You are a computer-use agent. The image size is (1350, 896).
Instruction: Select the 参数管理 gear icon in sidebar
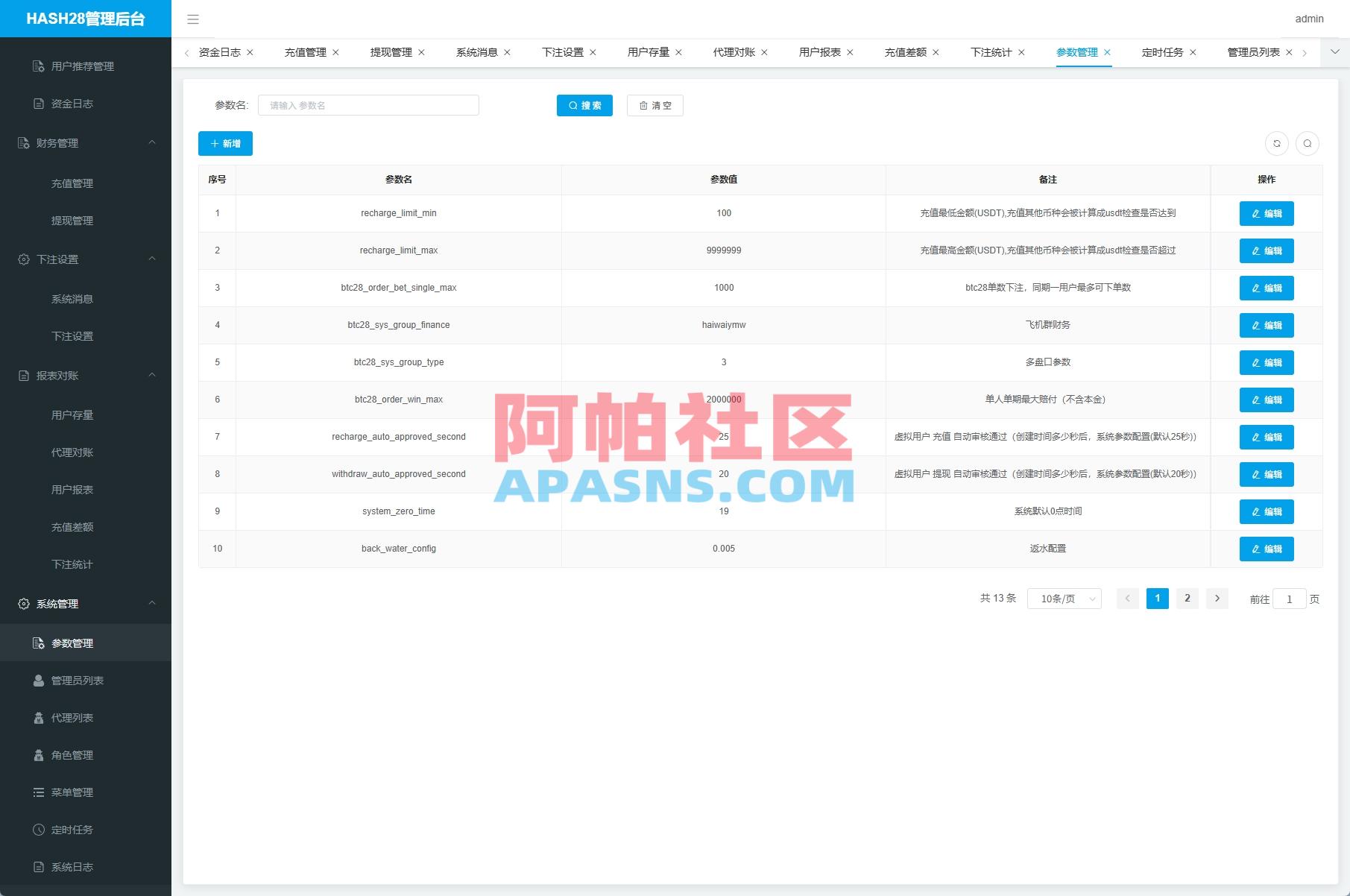pyautogui.click(x=38, y=643)
